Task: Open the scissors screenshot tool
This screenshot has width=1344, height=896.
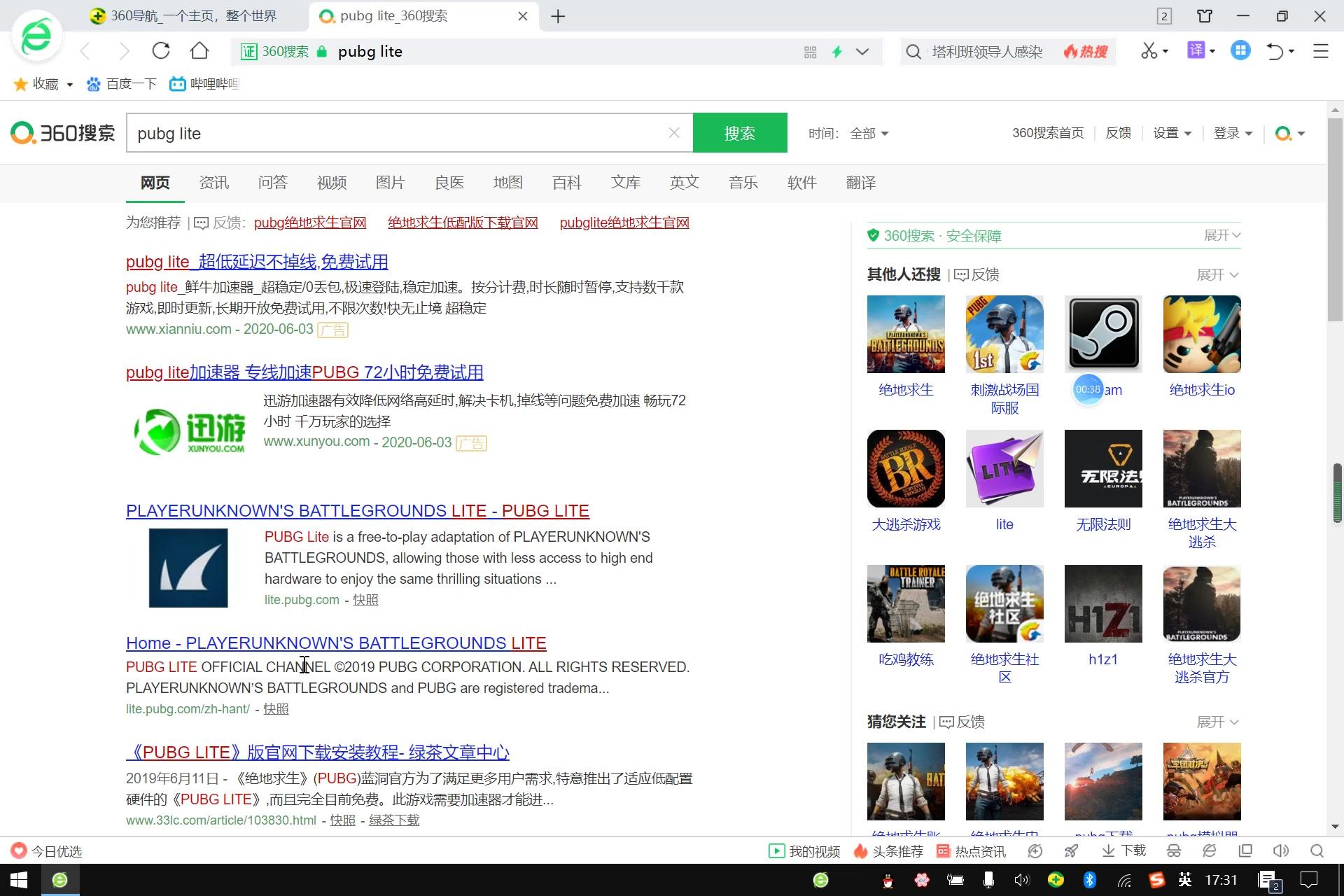Action: click(1149, 51)
